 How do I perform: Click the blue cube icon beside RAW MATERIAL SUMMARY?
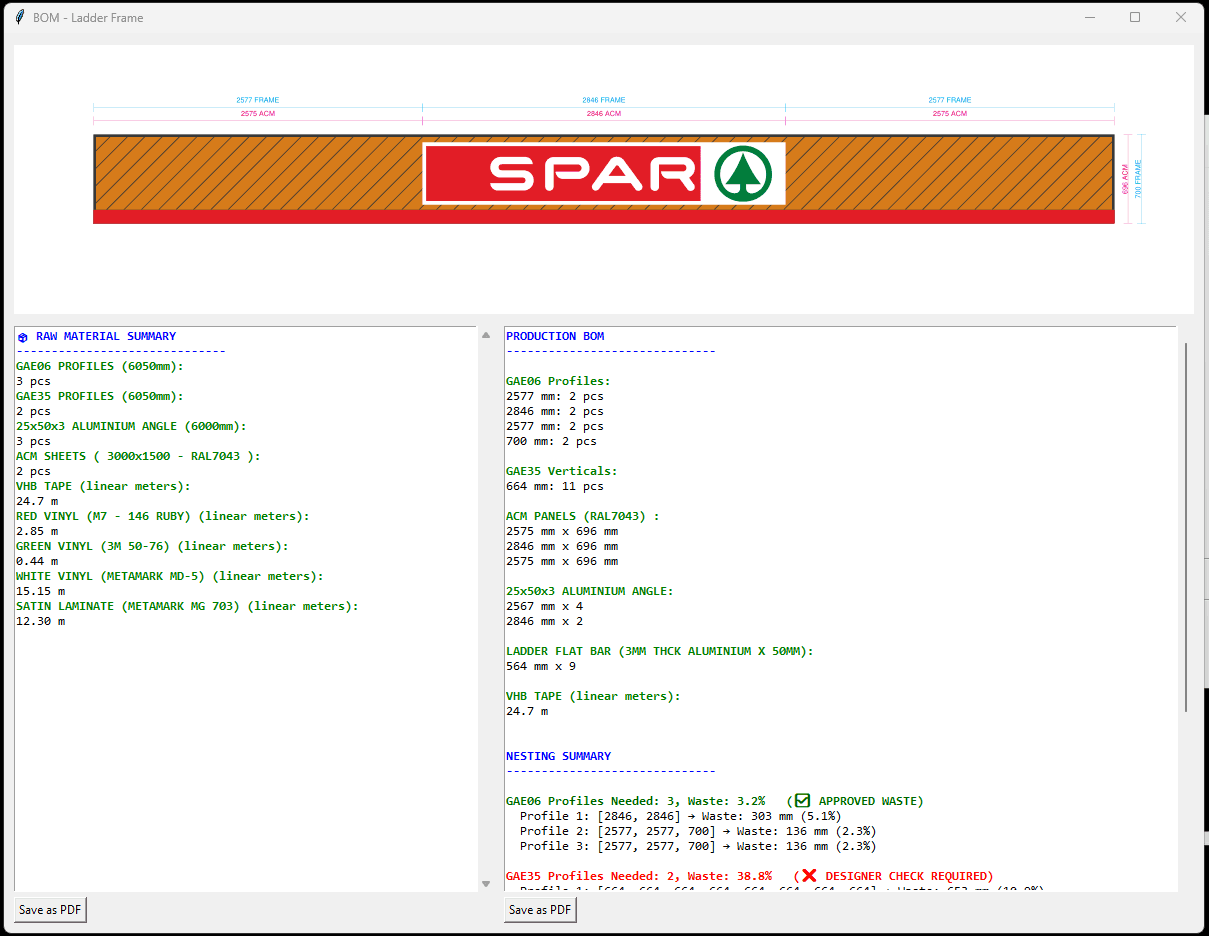(23, 337)
